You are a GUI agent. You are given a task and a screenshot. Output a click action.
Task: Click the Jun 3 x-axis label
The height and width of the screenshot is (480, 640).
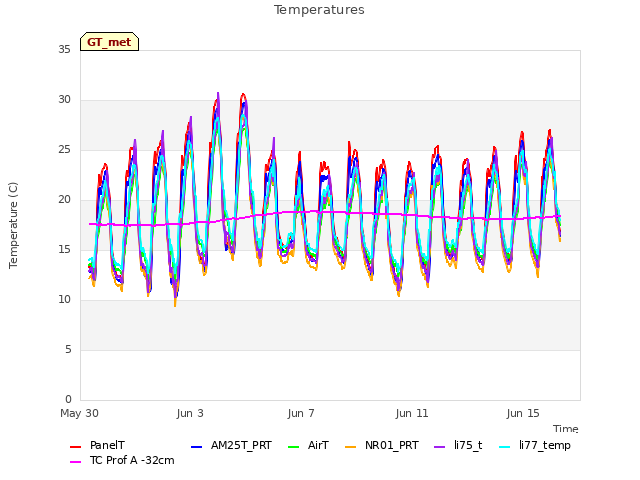click(190, 413)
